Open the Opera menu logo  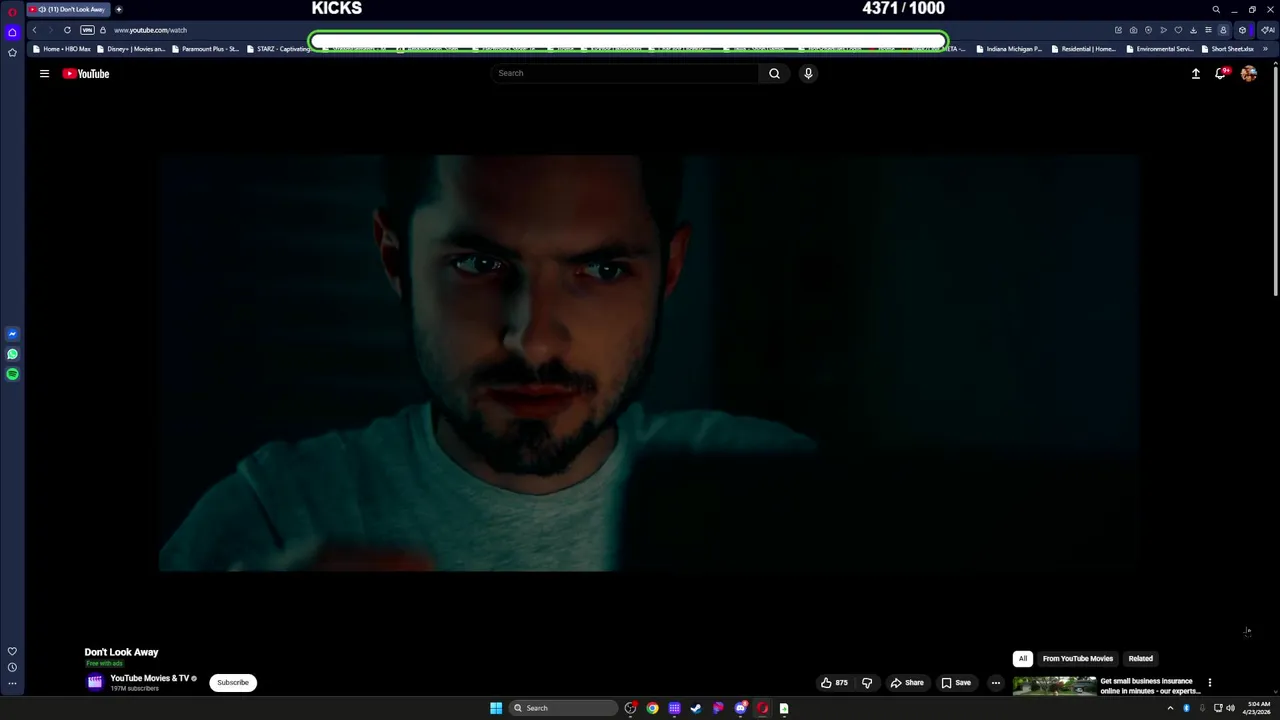[12, 11]
